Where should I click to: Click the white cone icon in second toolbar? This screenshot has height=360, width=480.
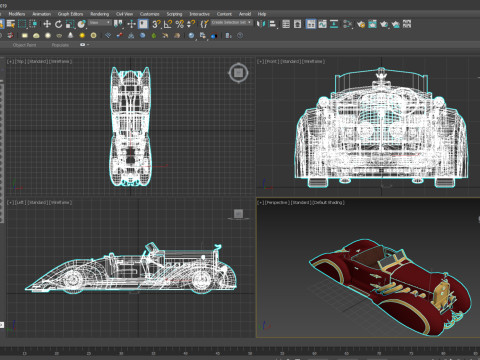tap(70, 35)
